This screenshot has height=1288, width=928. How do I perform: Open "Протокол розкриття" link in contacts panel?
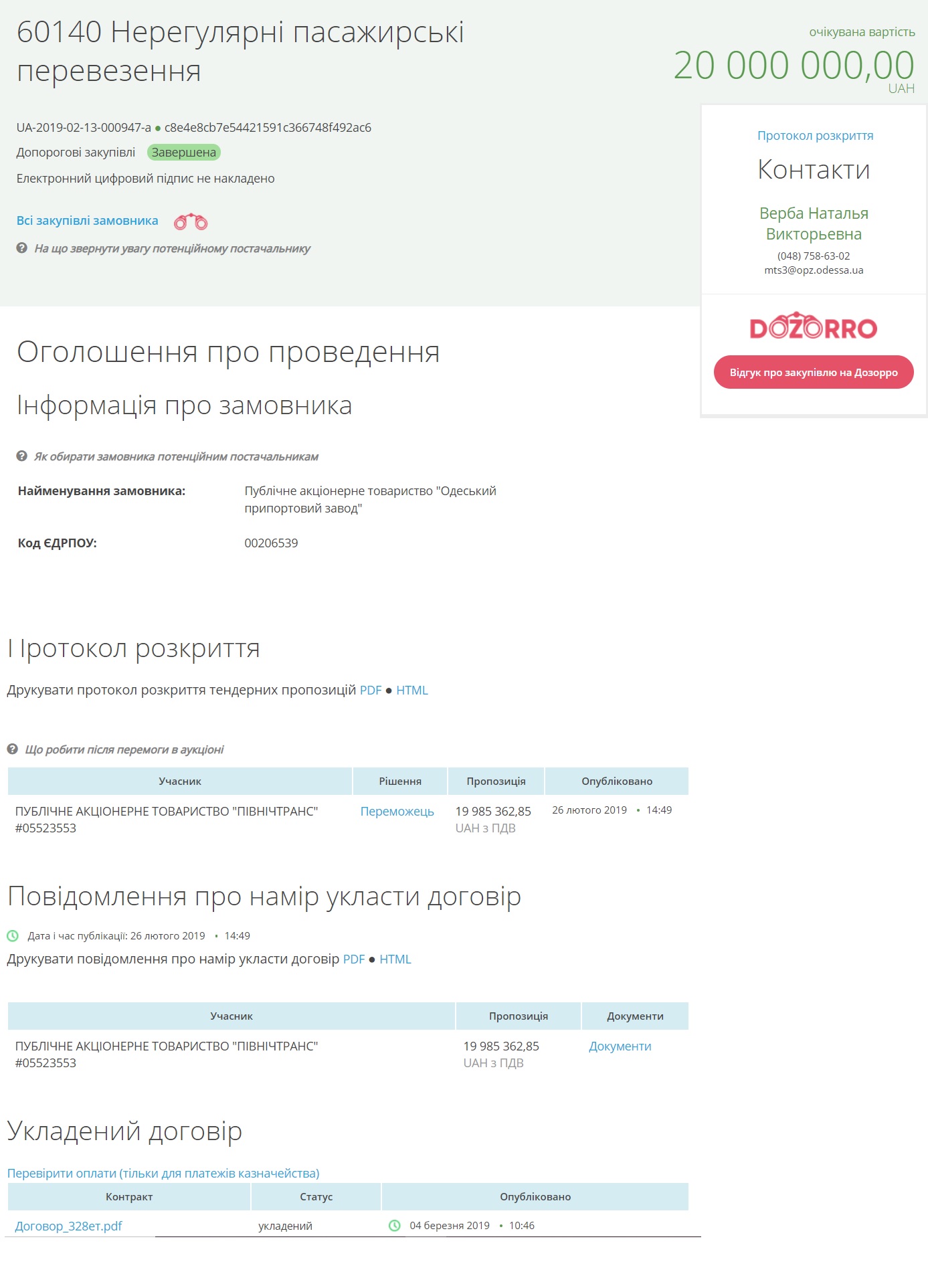click(x=815, y=136)
